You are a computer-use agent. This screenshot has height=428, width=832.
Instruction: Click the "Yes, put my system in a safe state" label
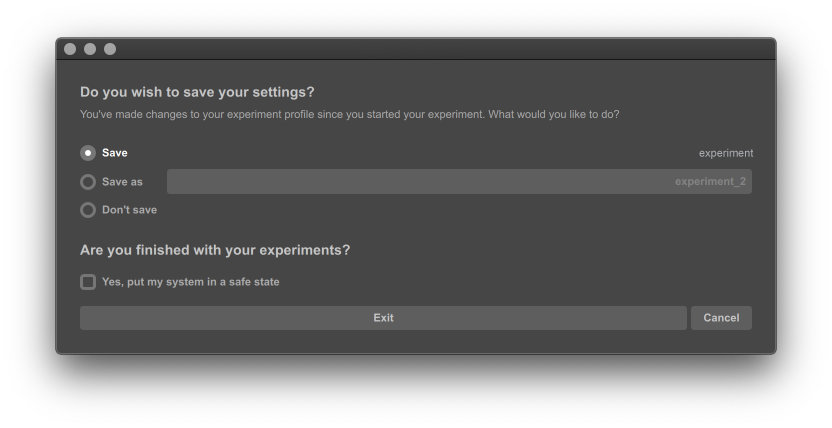coord(191,282)
